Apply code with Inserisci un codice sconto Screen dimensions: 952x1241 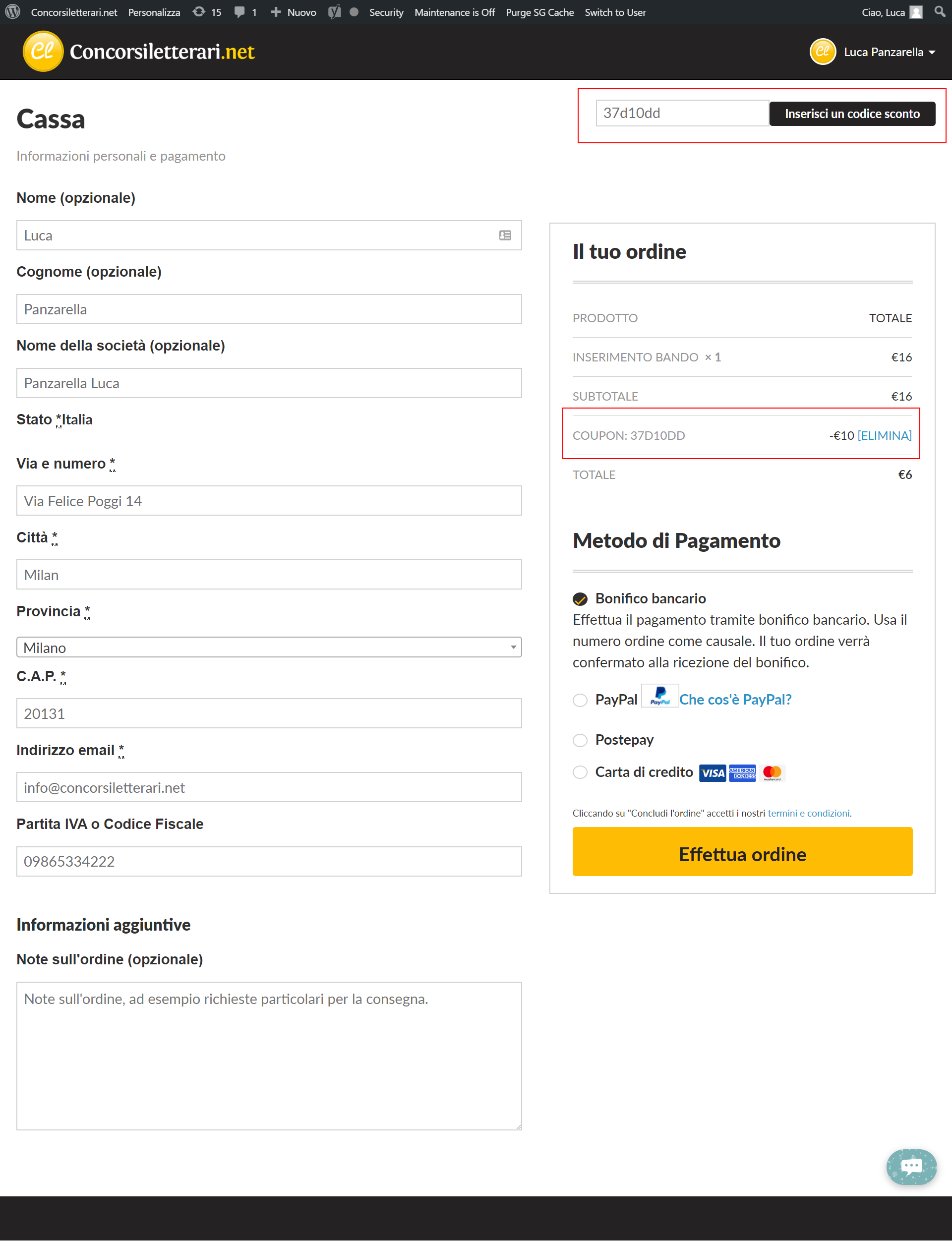[852, 114]
